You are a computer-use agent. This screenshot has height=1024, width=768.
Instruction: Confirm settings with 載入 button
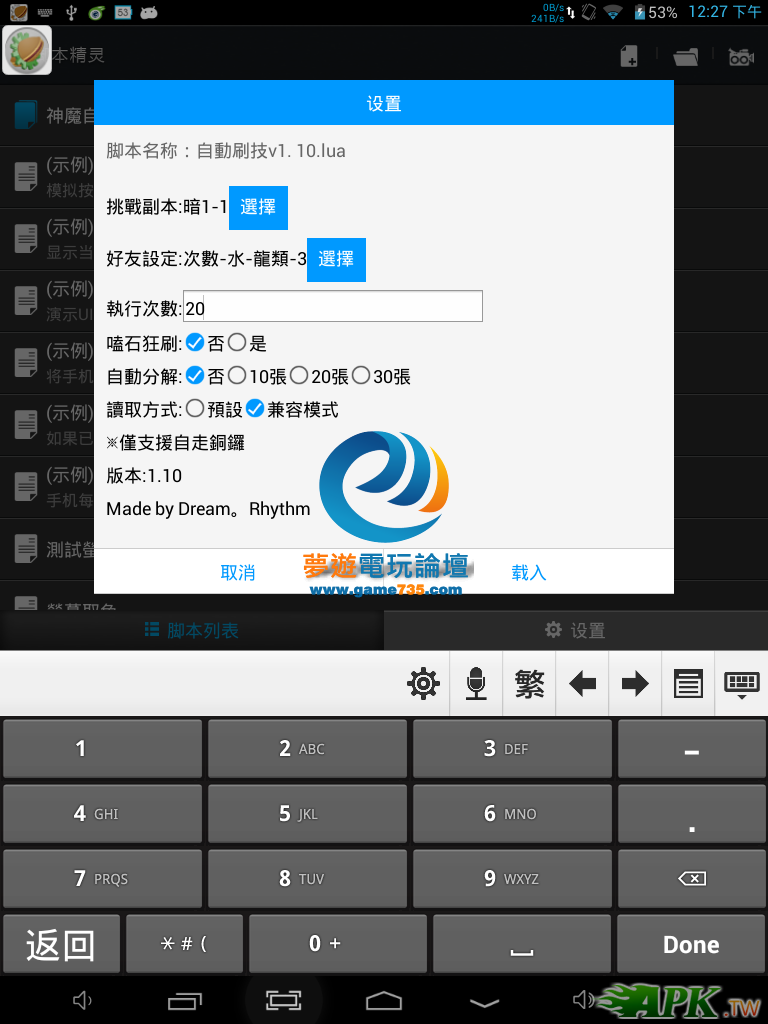[528, 573]
